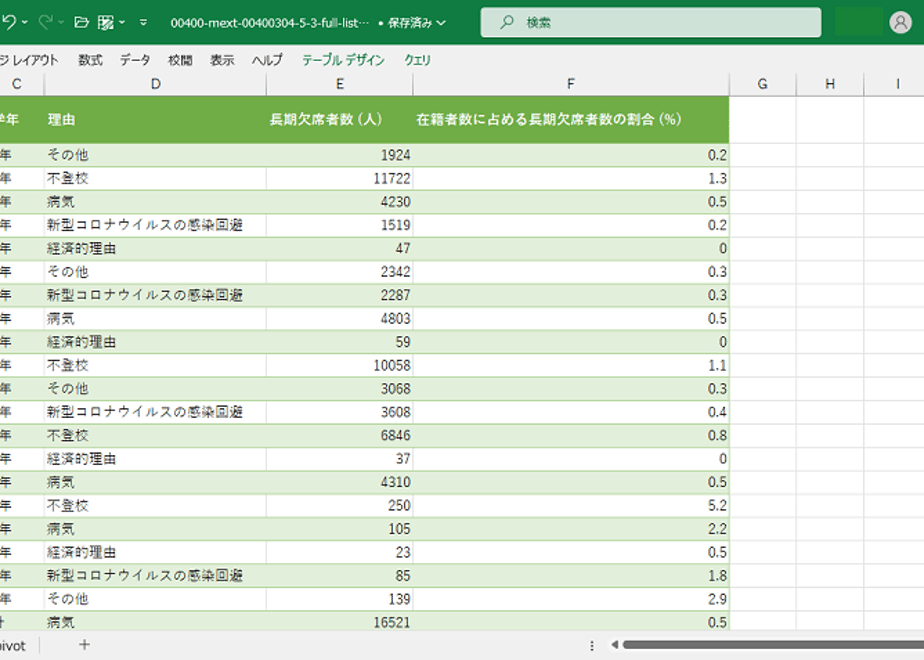Select percentage cell 1.3

(570, 179)
